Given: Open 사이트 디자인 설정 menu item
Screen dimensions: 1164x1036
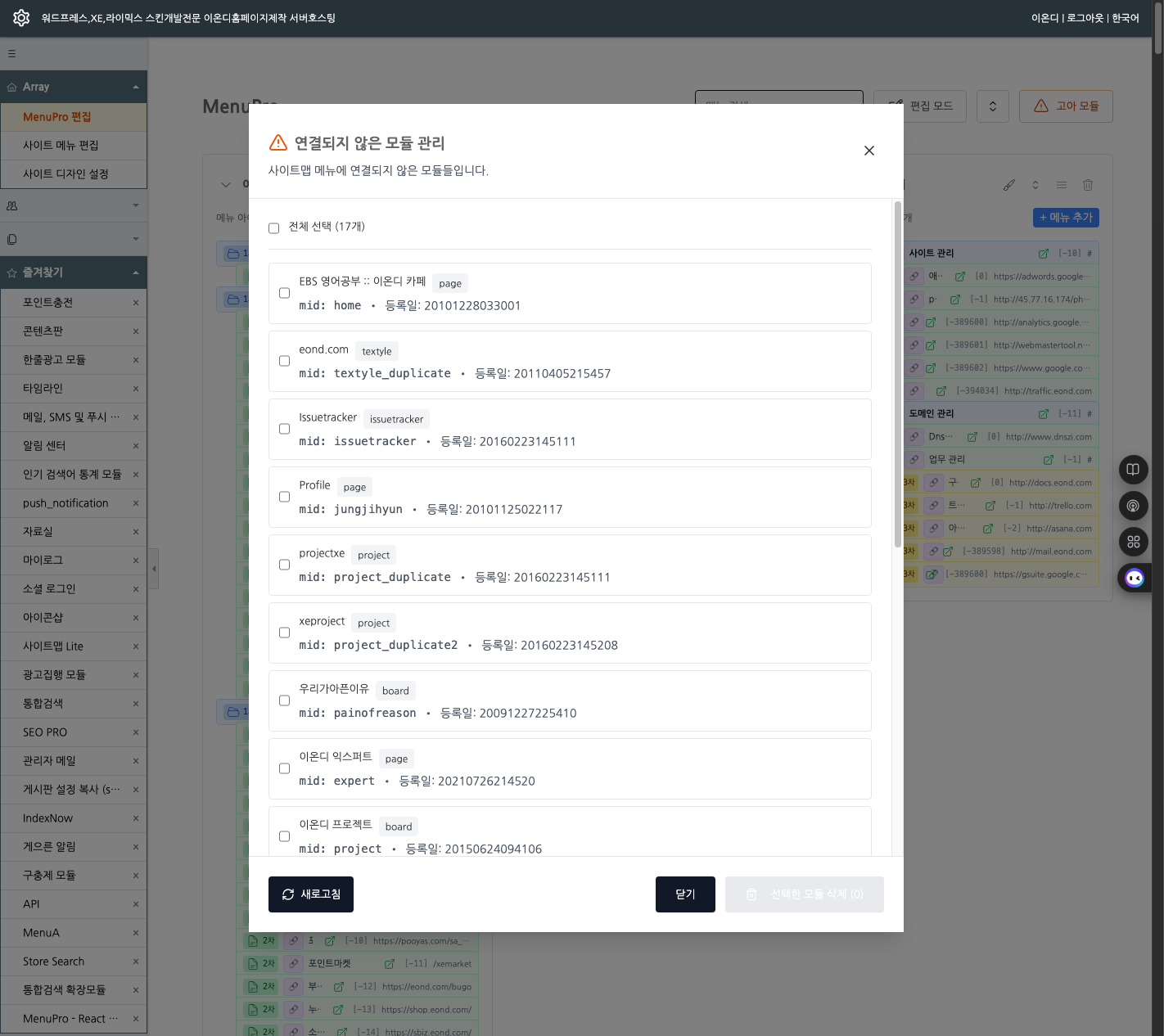Looking at the screenshot, I should pos(65,174).
